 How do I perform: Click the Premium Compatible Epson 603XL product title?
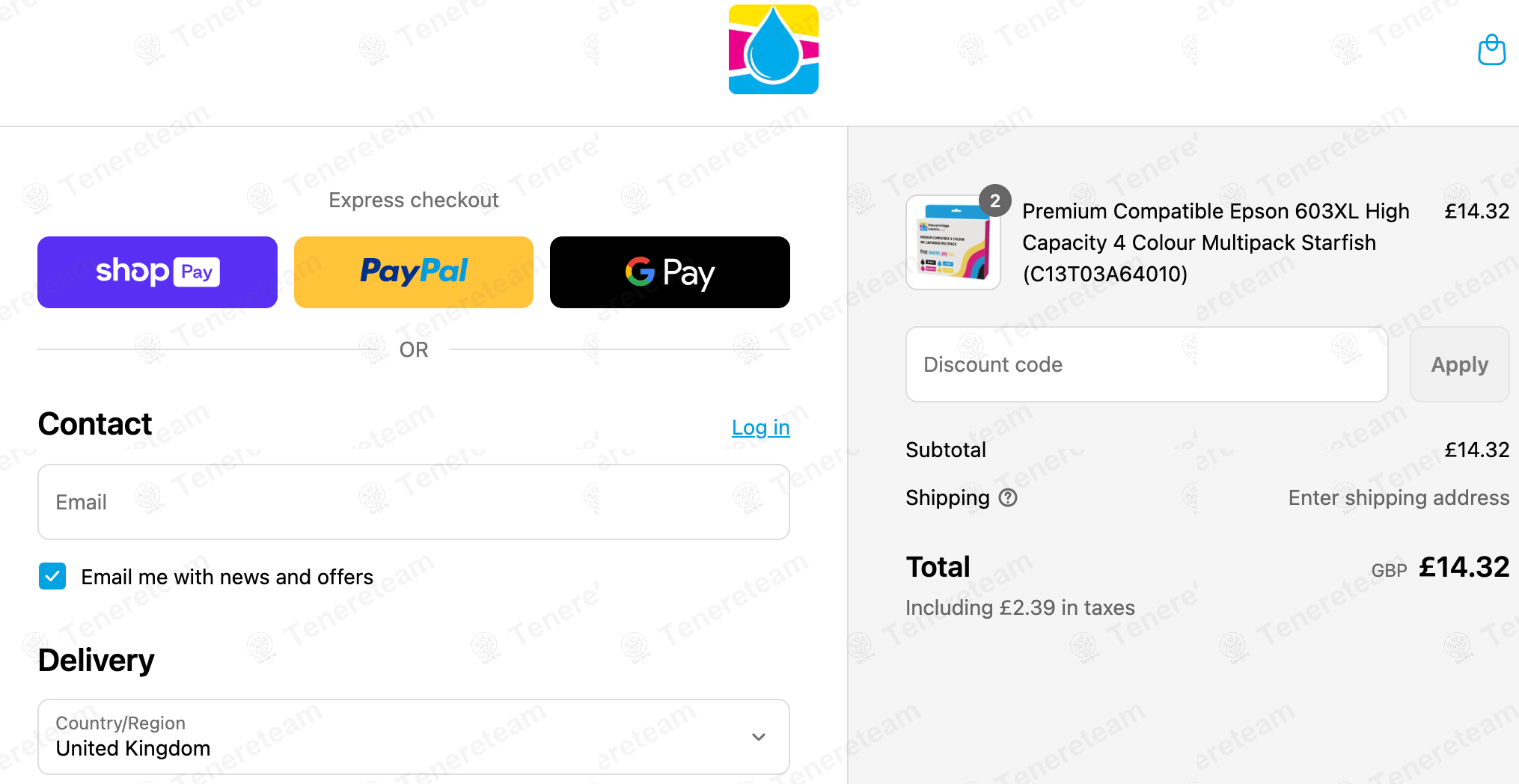[1215, 242]
